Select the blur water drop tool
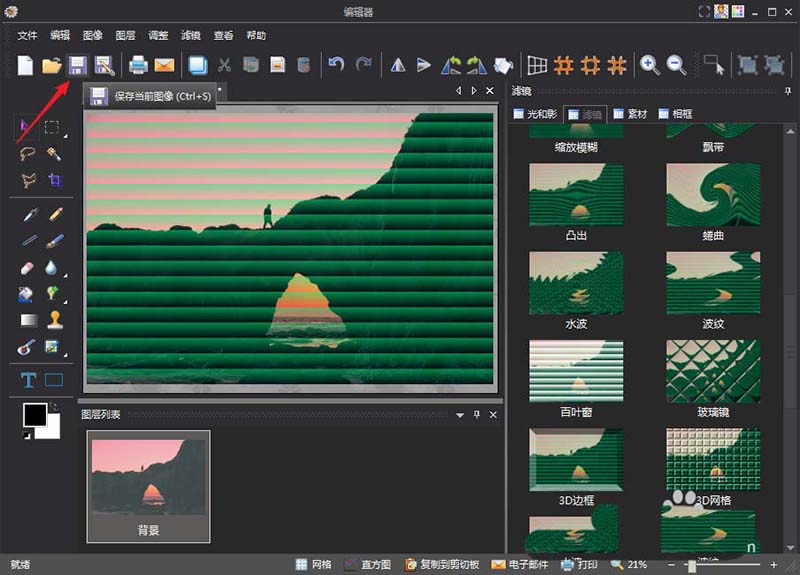 pyautogui.click(x=51, y=267)
